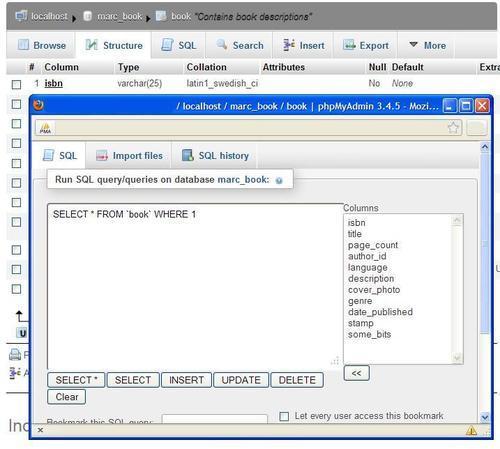Click the PMA site icon in address bar

[45, 128]
